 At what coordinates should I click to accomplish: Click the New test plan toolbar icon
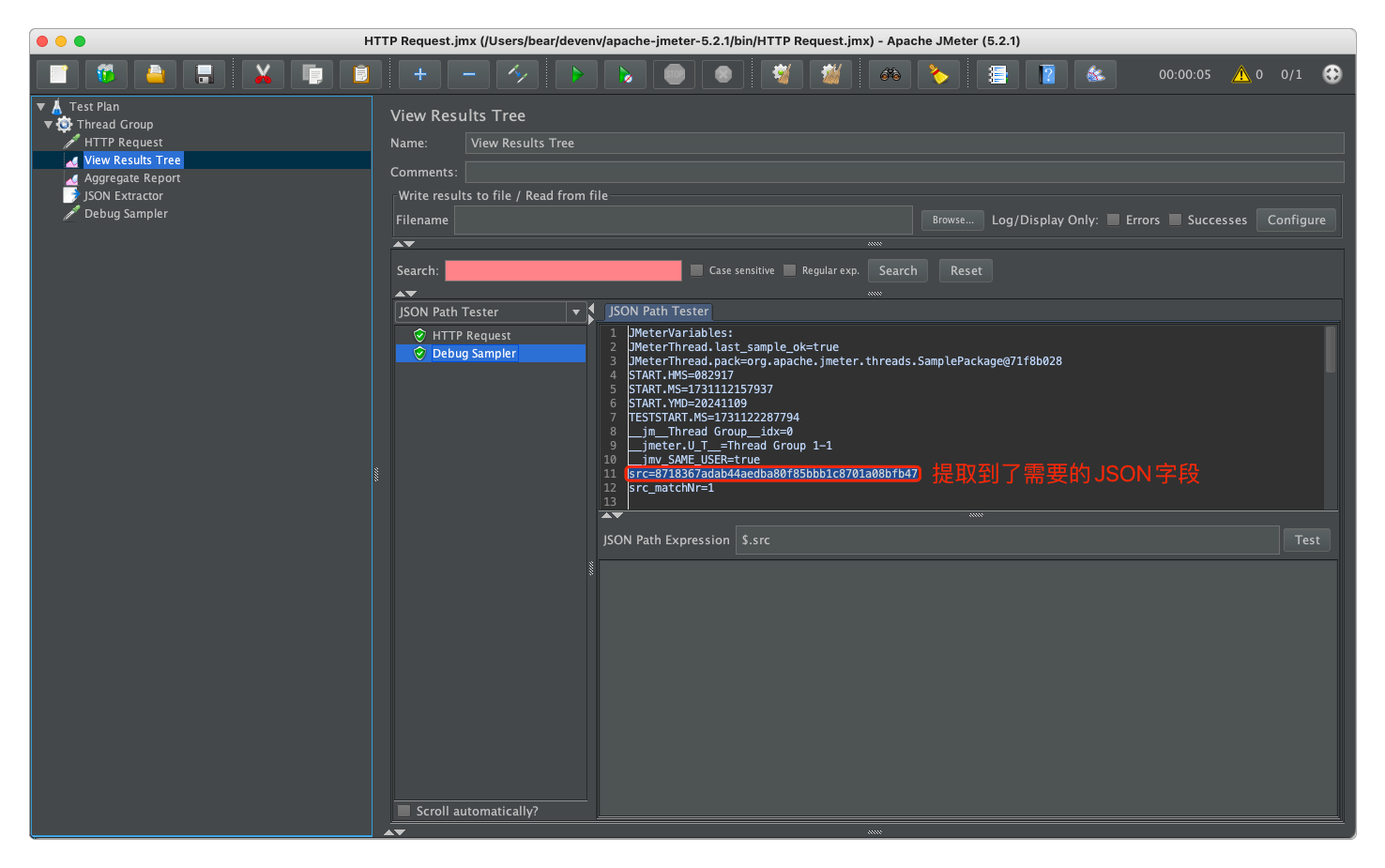coord(58,74)
